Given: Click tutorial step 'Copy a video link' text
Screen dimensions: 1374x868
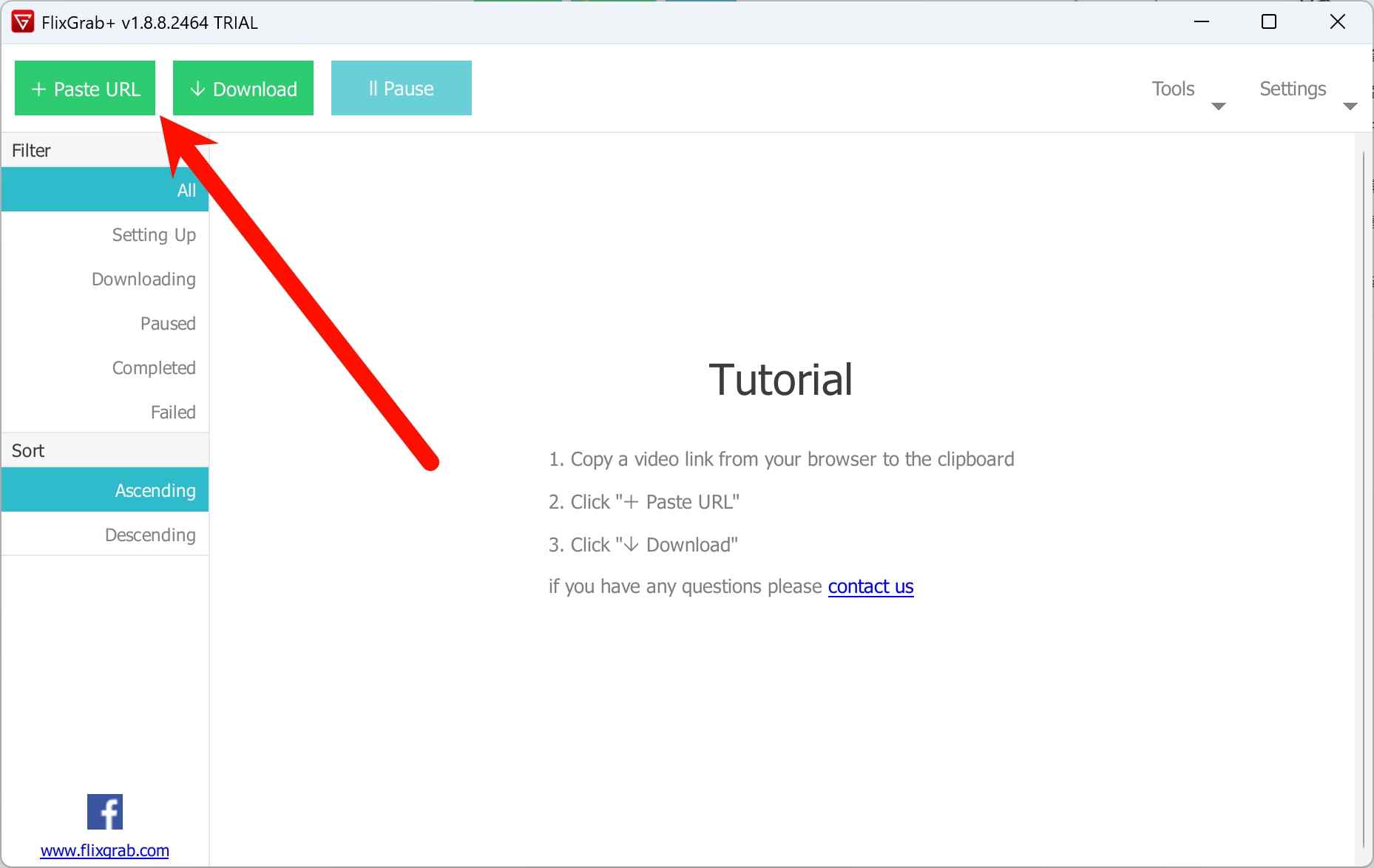Looking at the screenshot, I should tap(781, 459).
